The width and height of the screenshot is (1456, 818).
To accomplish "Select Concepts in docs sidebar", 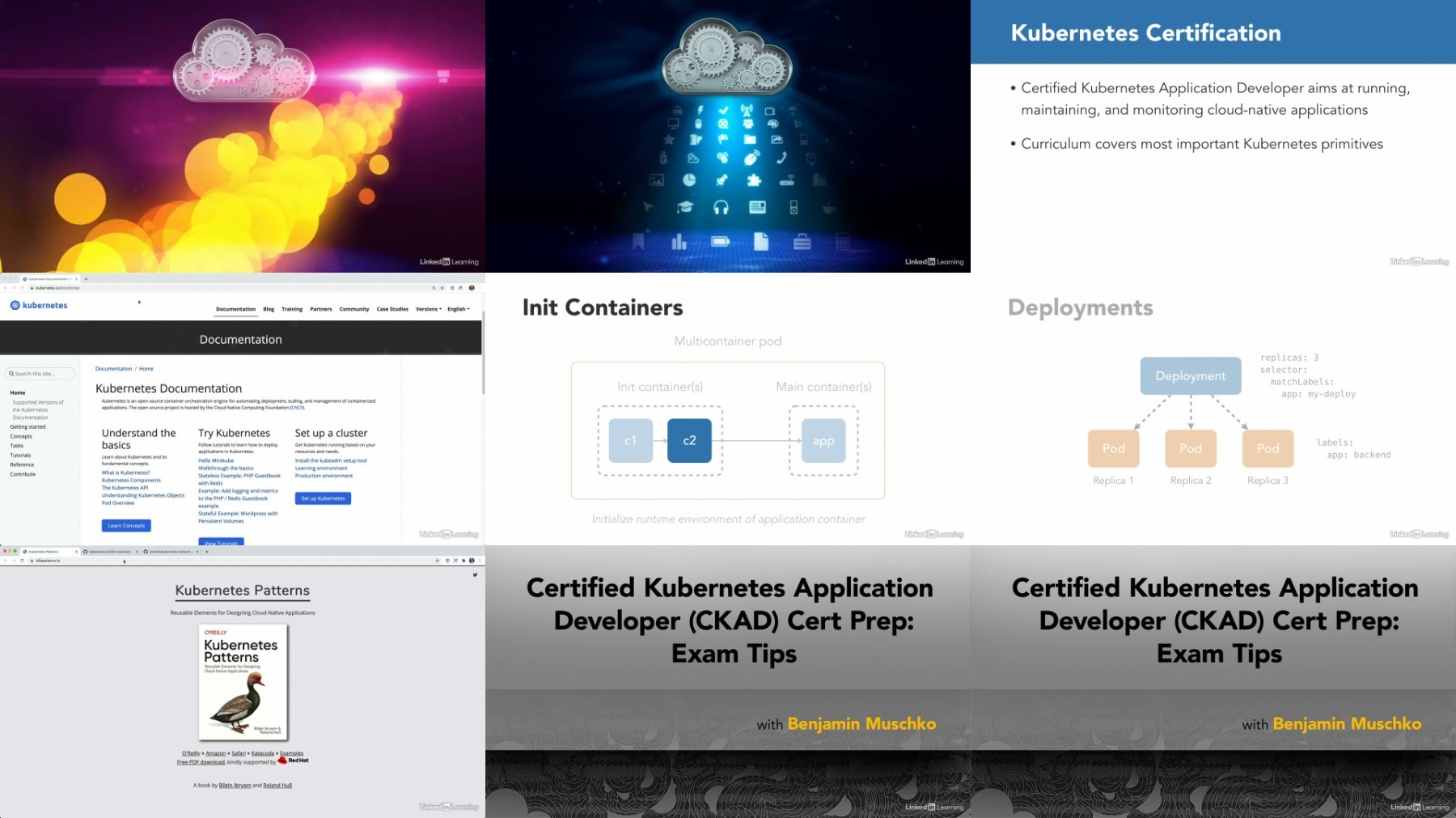I will pos(21,436).
